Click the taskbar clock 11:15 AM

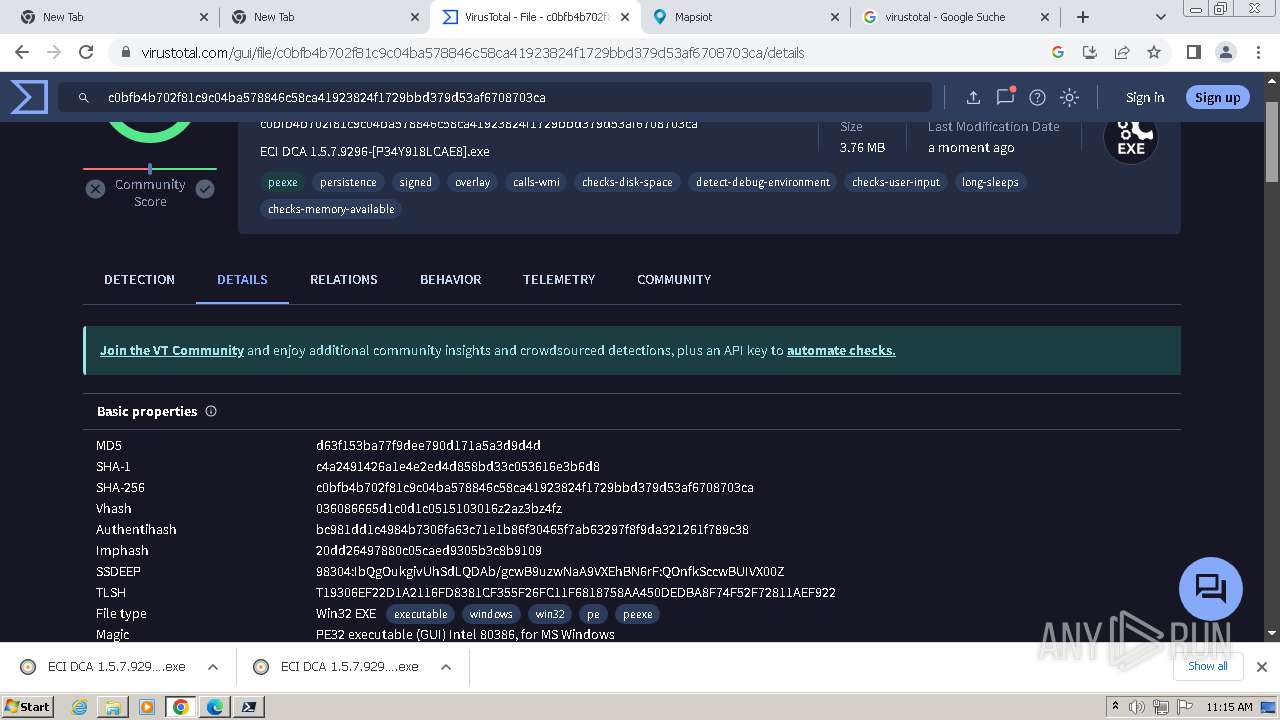coord(1229,707)
